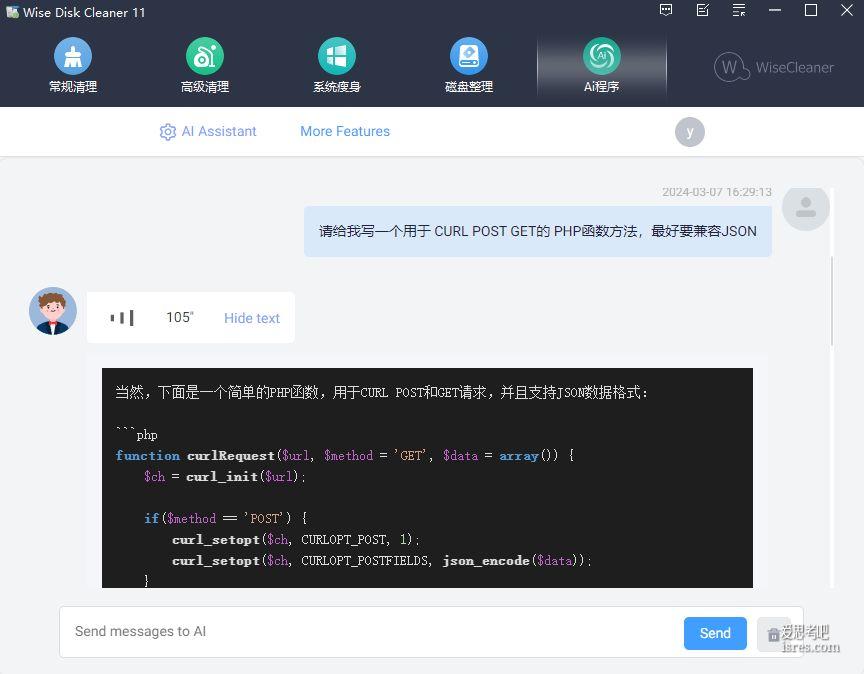Click the gray 'y' user account avatar
This screenshot has height=674, width=864.
[x=689, y=132]
